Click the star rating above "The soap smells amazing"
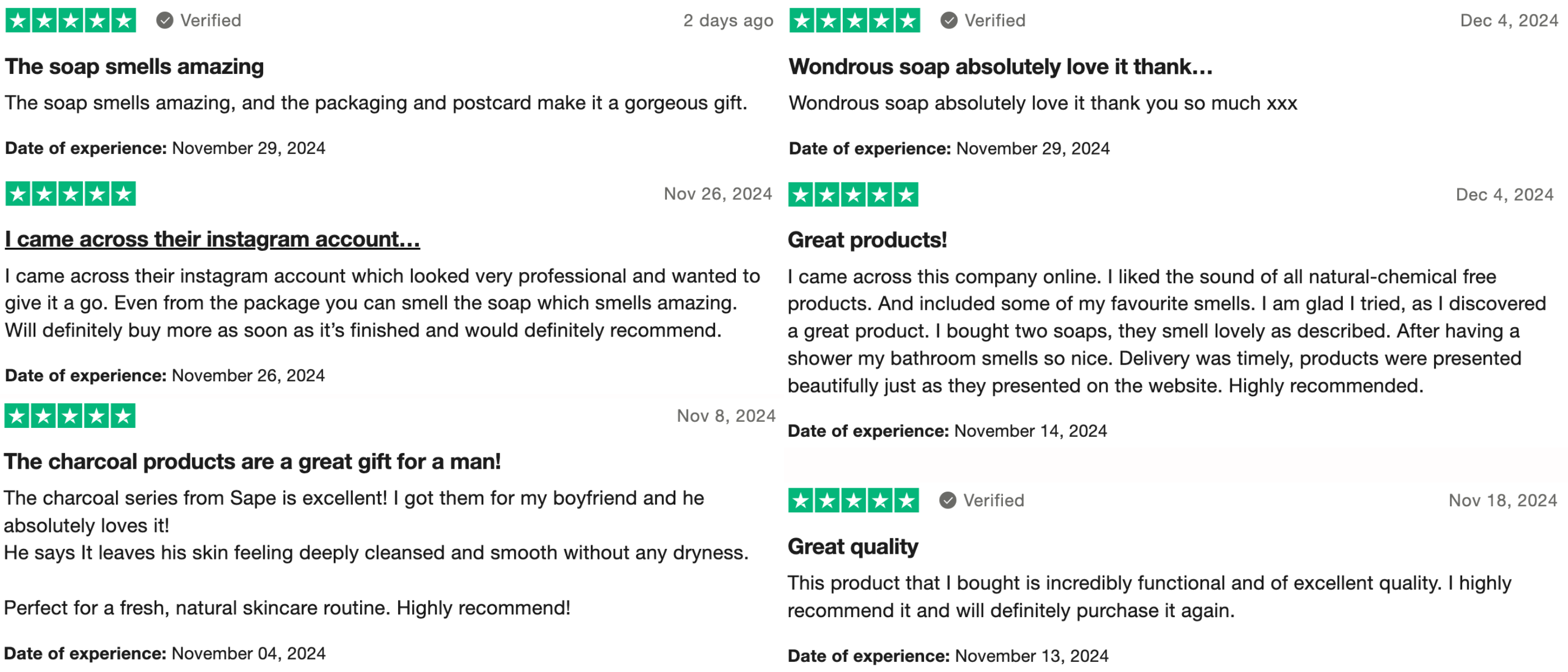The height and width of the screenshot is (672, 1568). (x=71, y=21)
